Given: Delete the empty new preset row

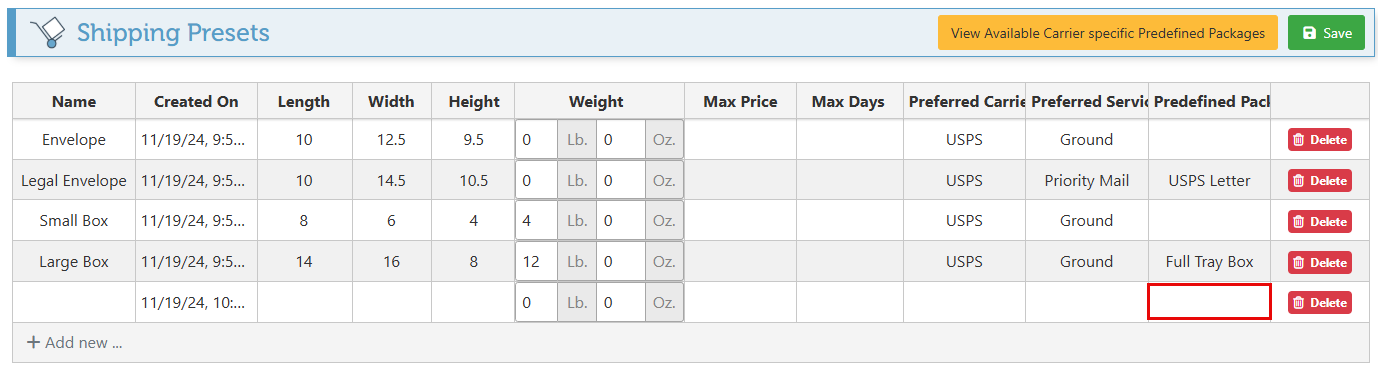Looking at the screenshot, I should (x=1319, y=302).
